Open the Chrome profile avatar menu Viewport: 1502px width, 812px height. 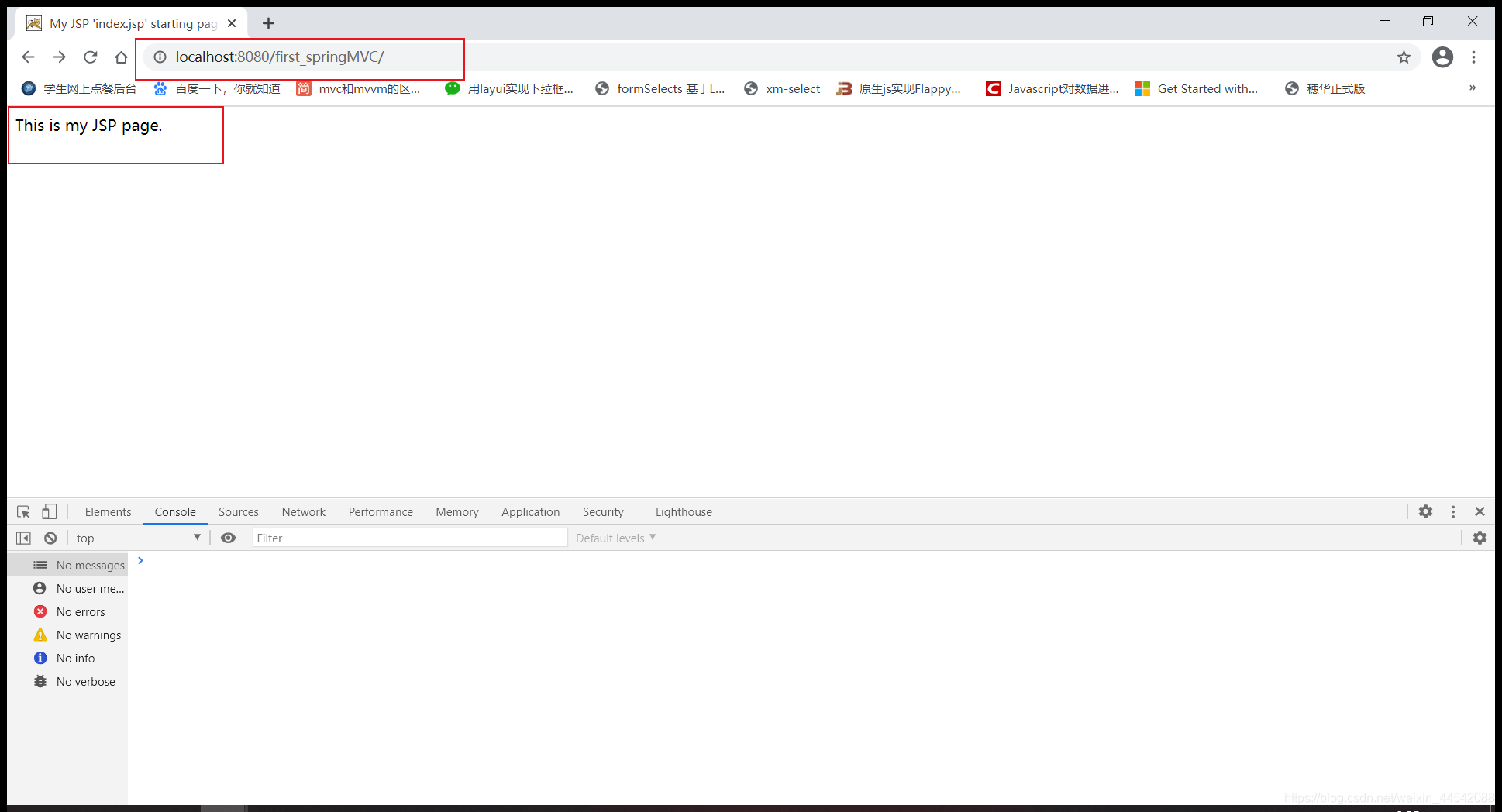tap(1442, 57)
